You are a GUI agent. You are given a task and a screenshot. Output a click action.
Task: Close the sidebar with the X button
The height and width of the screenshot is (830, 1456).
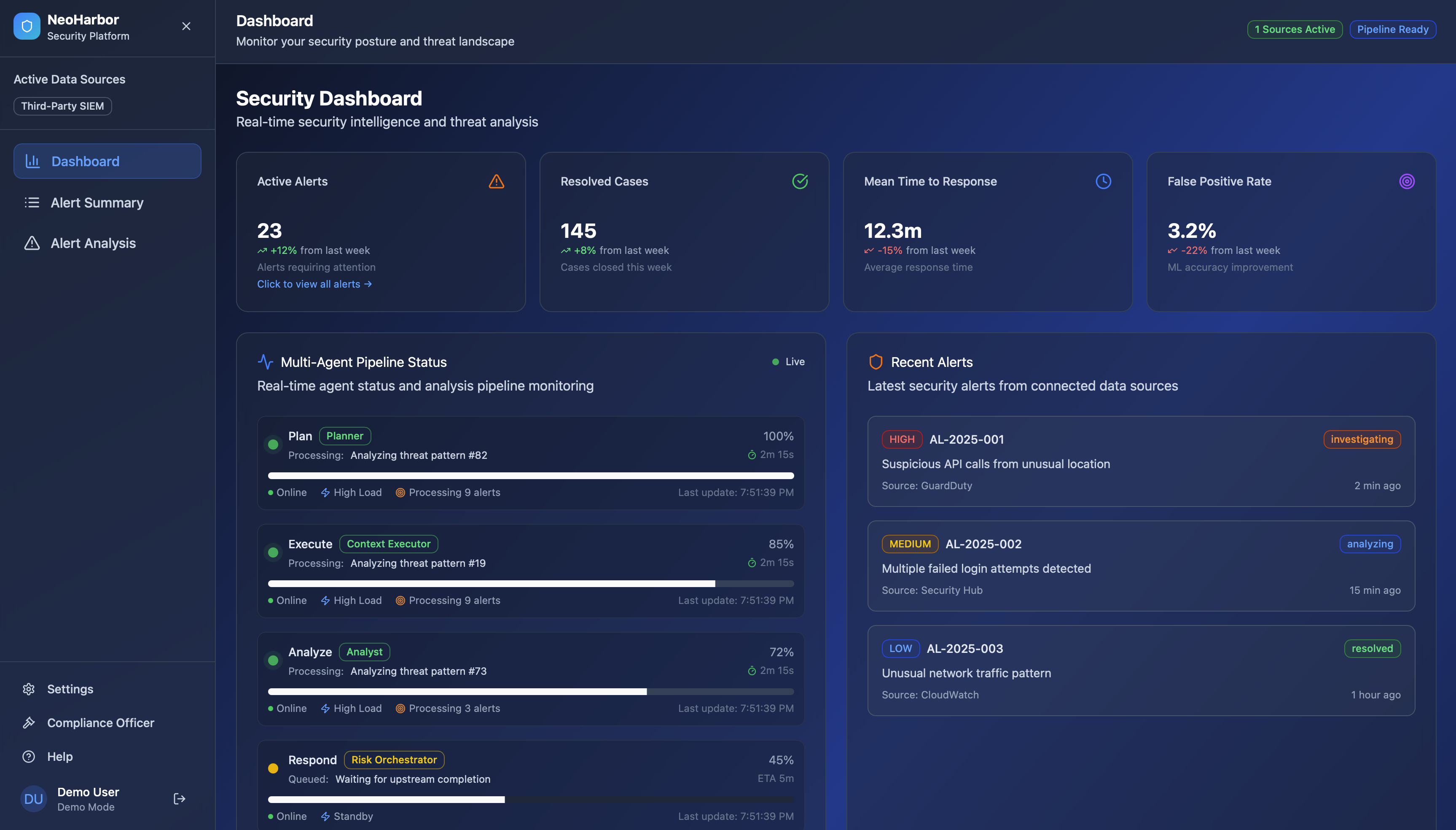pos(186,26)
